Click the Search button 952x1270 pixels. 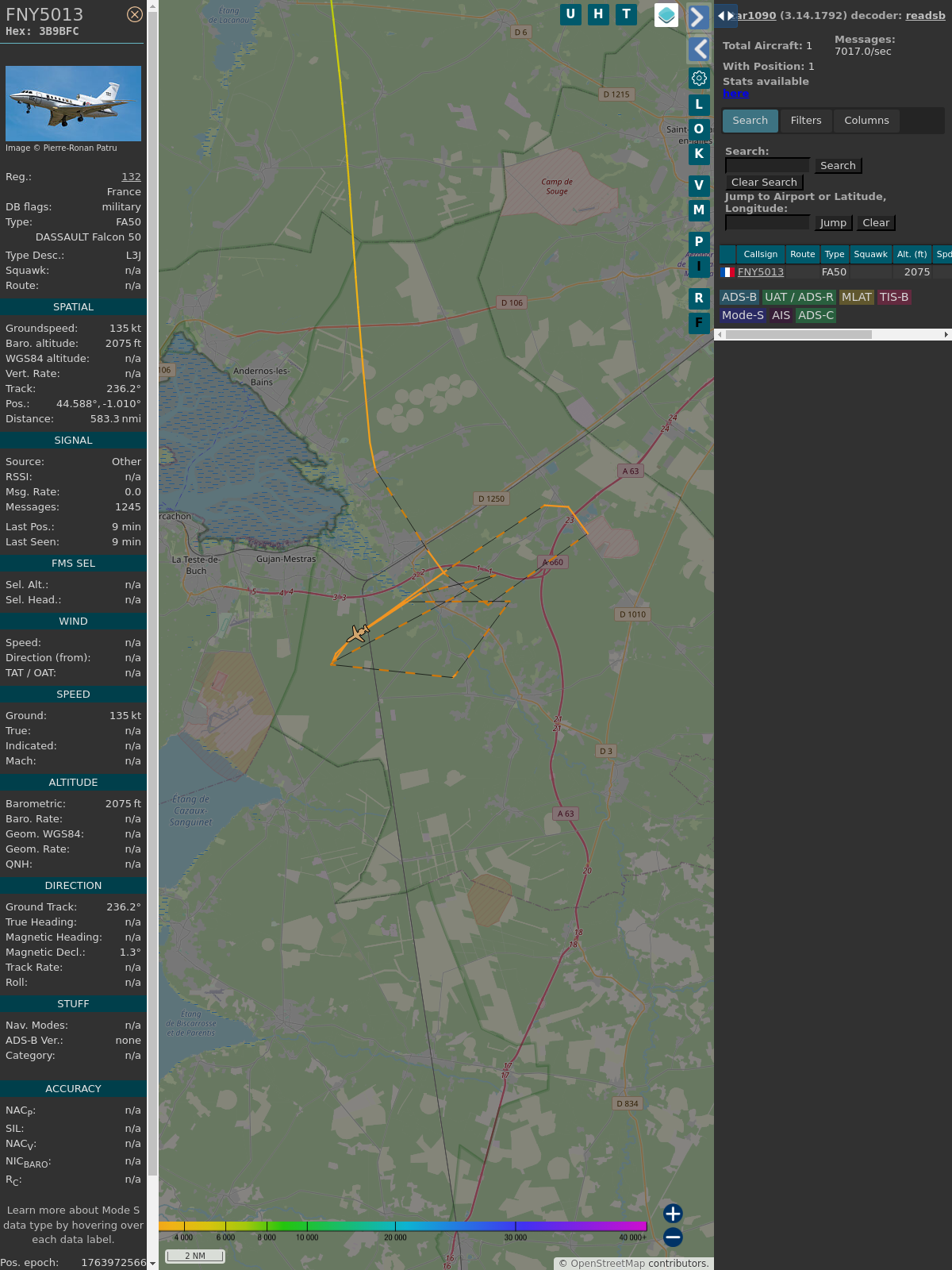click(x=838, y=166)
